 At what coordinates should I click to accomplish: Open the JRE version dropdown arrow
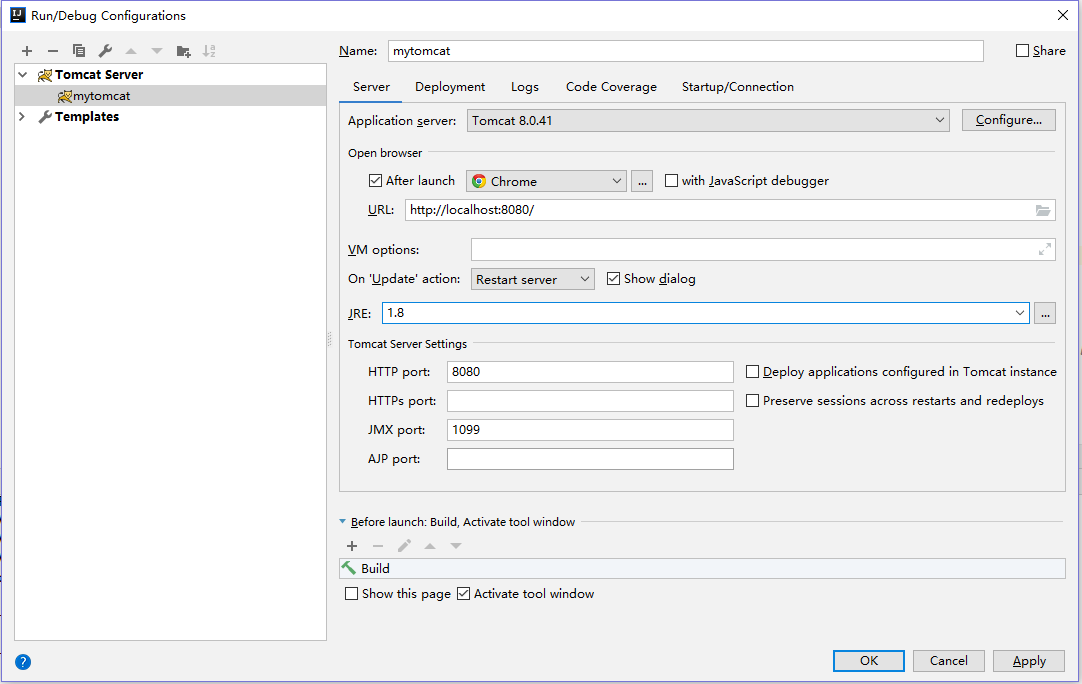1019,313
